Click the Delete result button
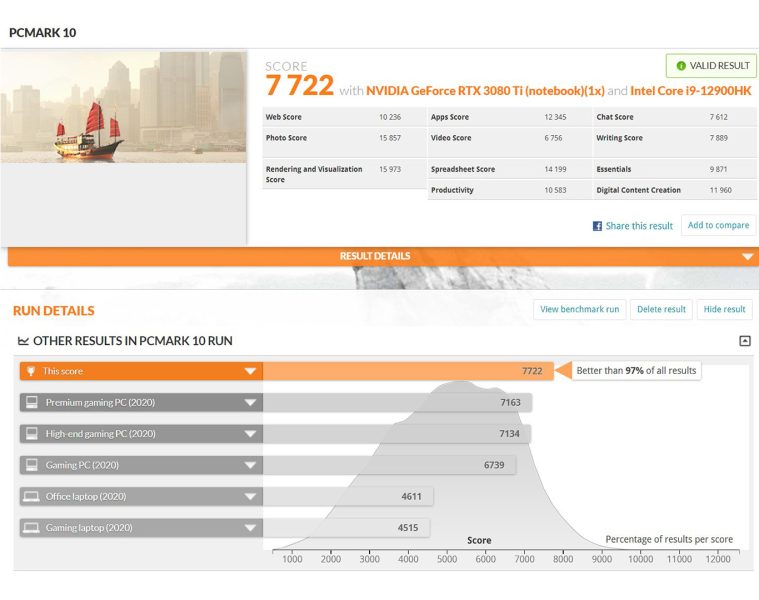The height and width of the screenshot is (600, 759). tap(661, 309)
